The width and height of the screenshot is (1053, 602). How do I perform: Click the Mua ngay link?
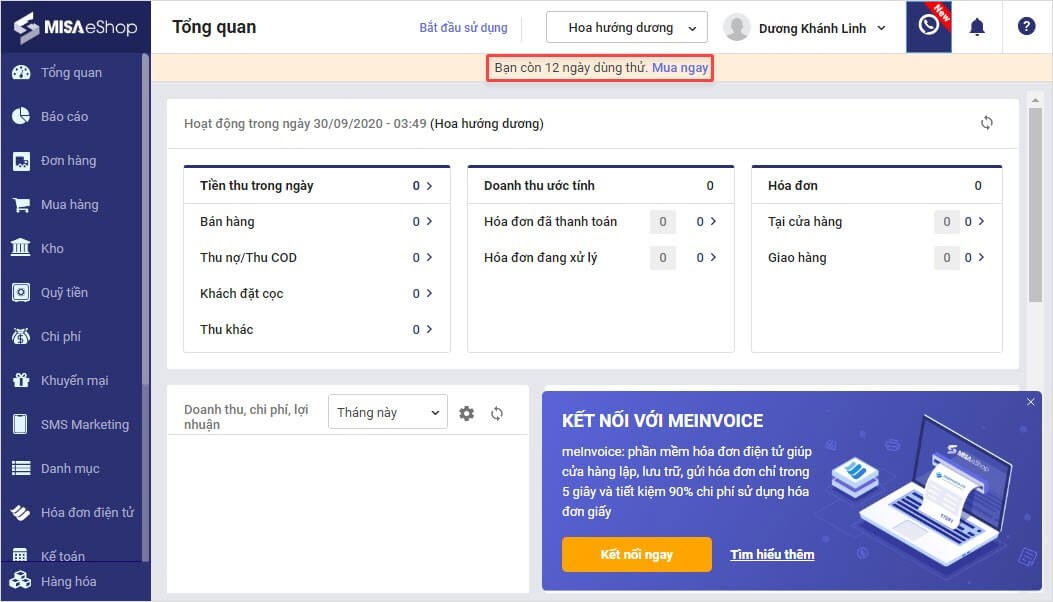pyautogui.click(x=680, y=68)
